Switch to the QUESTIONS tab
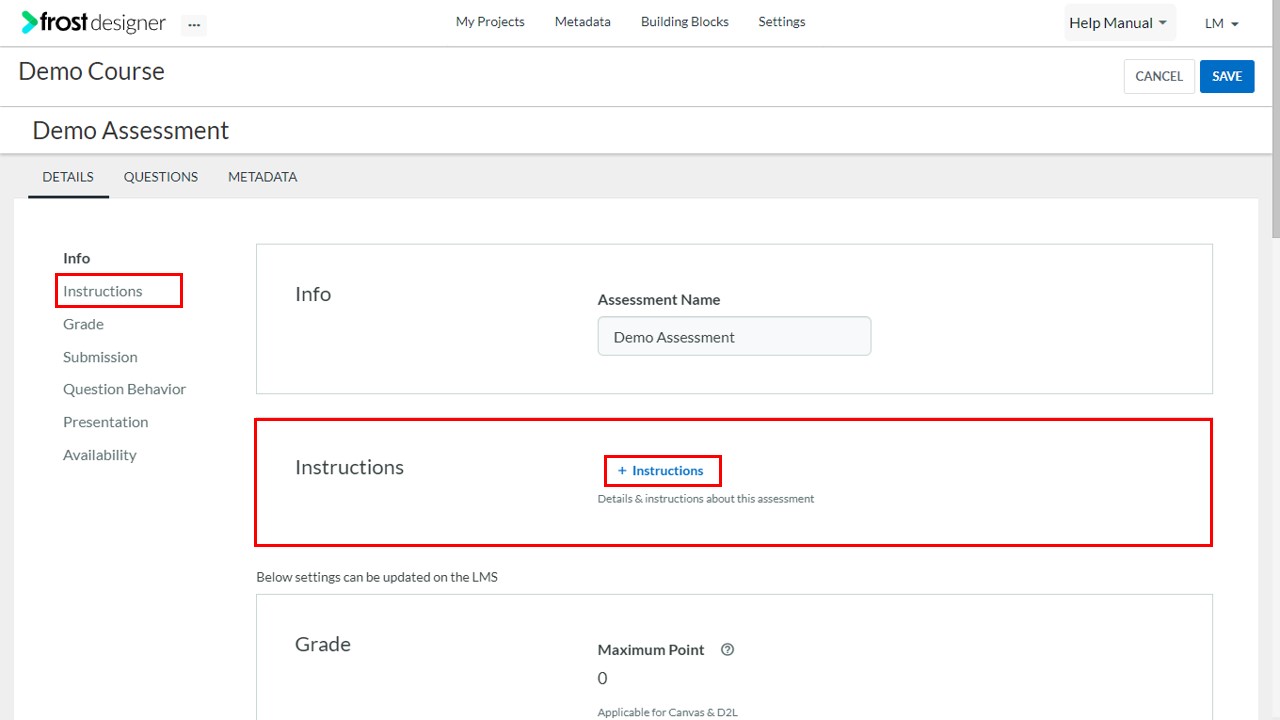This screenshot has height=720, width=1280. coord(161,177)
